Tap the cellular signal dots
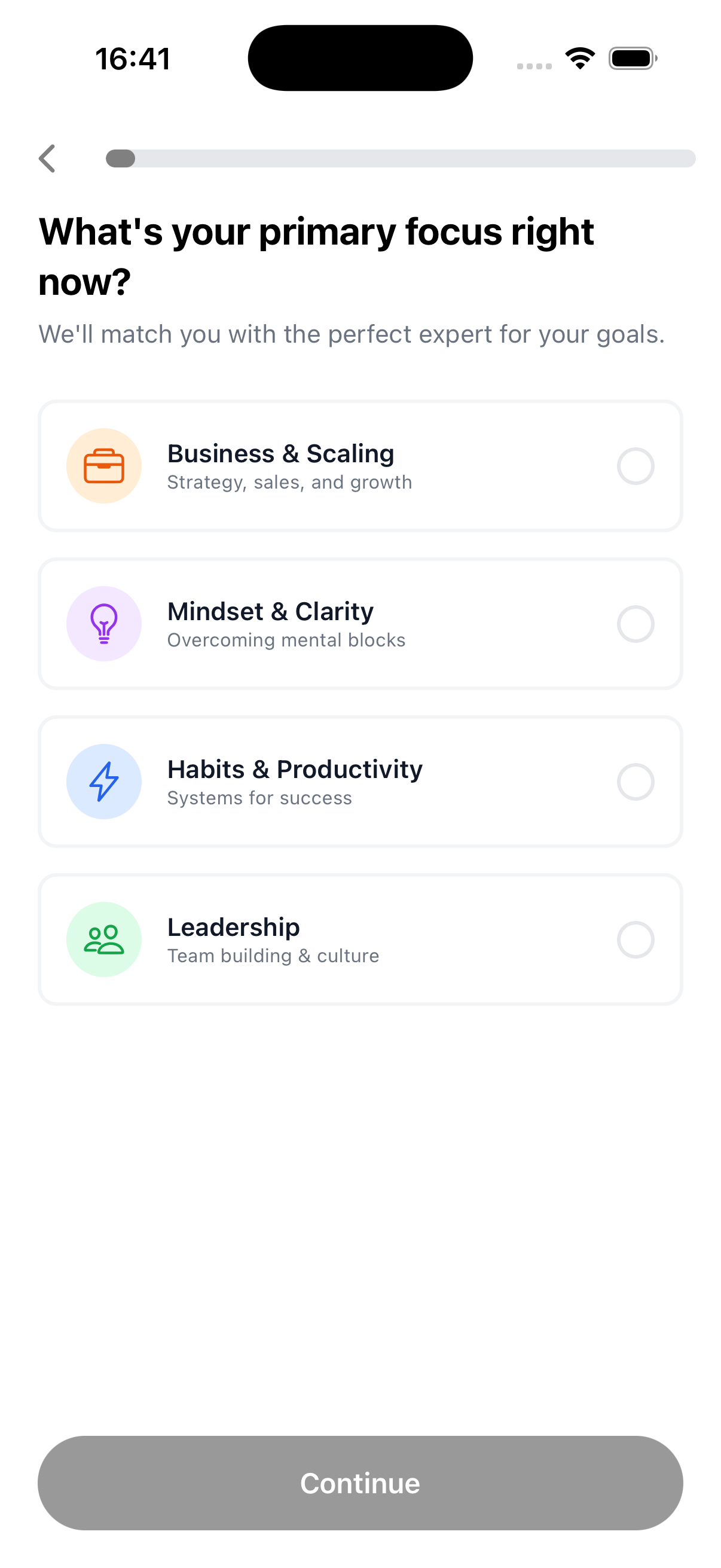The width and height of the screenshot is (721, 1568). tap(534, 66)
